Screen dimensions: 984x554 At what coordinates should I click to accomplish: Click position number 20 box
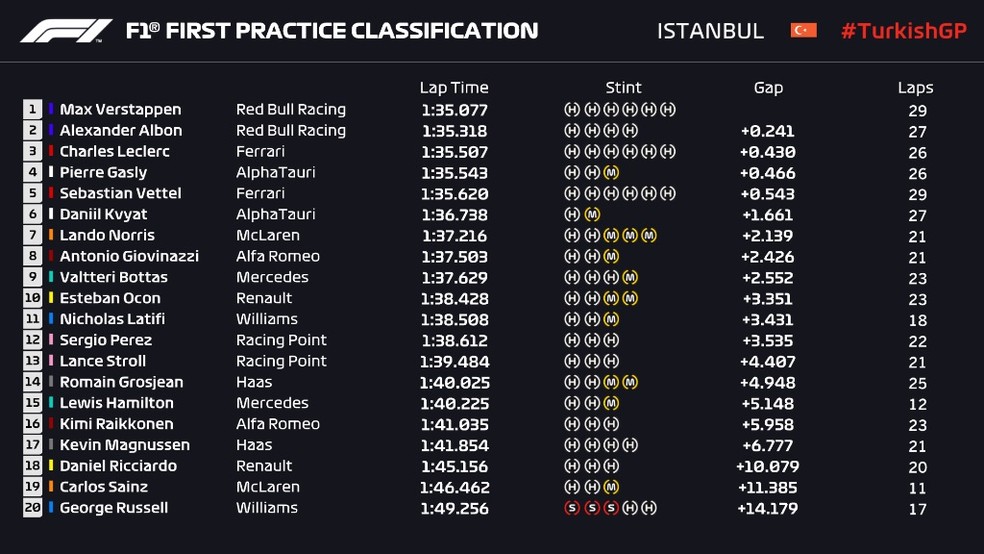pyautogui.click(x=33, y=509)
